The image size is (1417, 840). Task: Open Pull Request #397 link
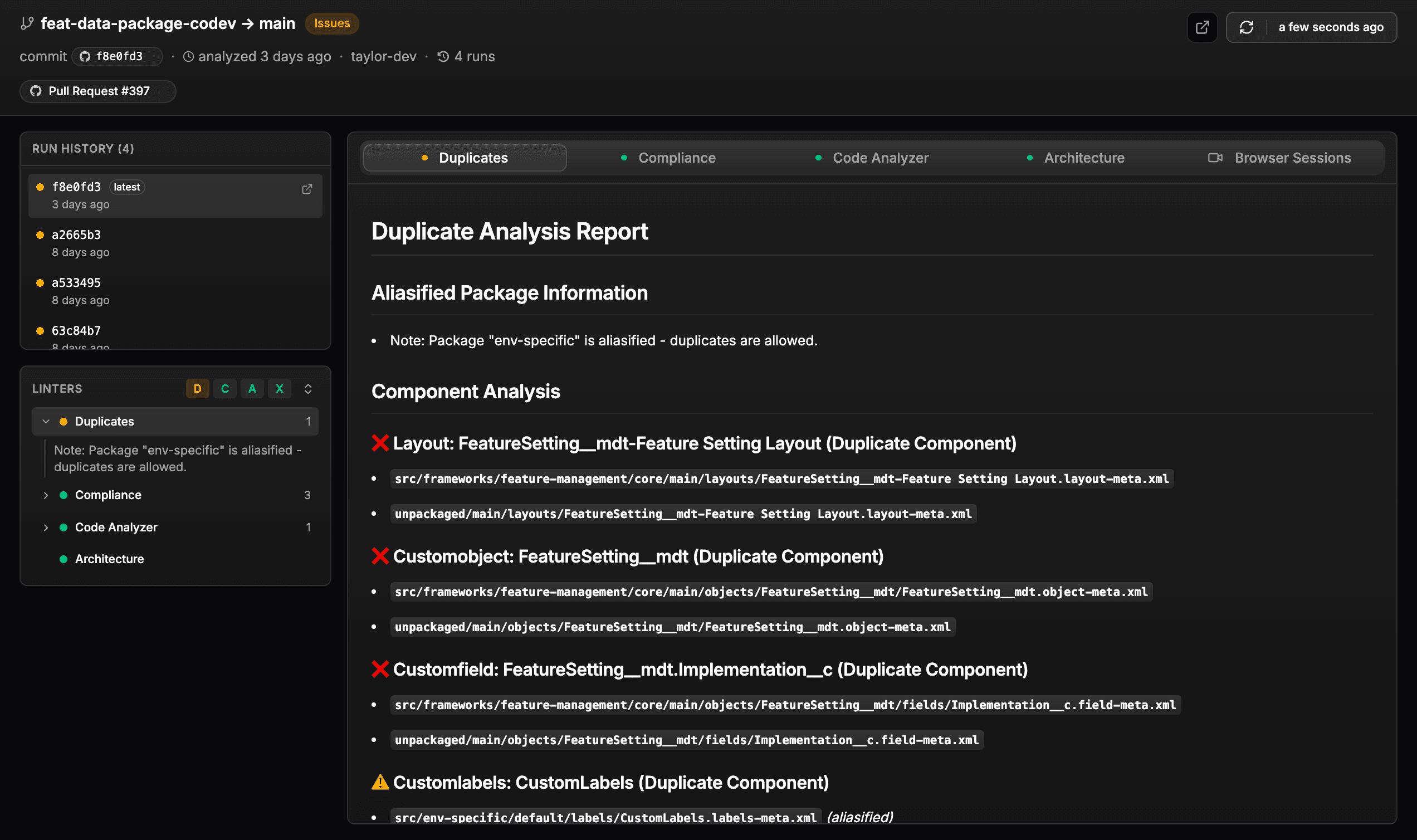pyautogui.click(x=98, y=91)
